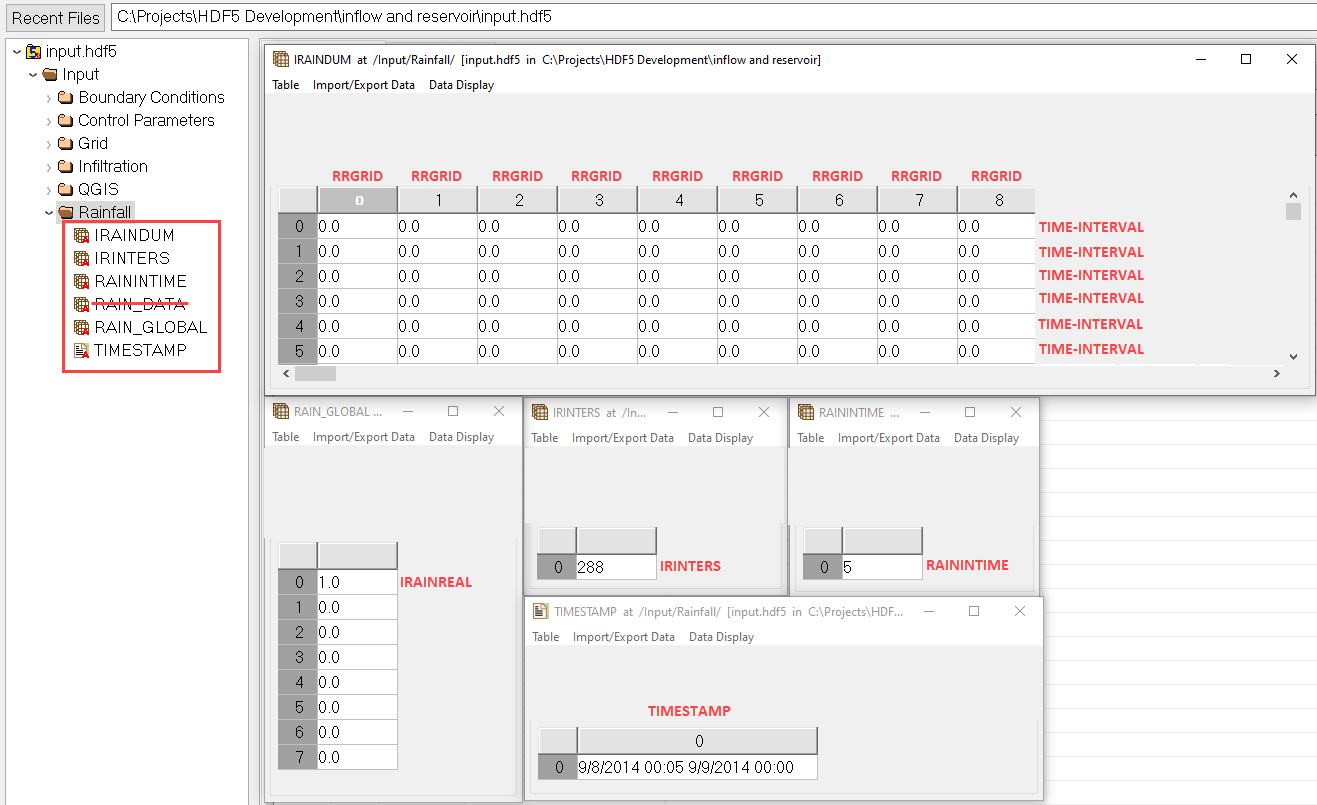Click the IRINTERS dataset icon in tree
The height and width of the screenshot is (805, 1317).
(x=82, y=259)
